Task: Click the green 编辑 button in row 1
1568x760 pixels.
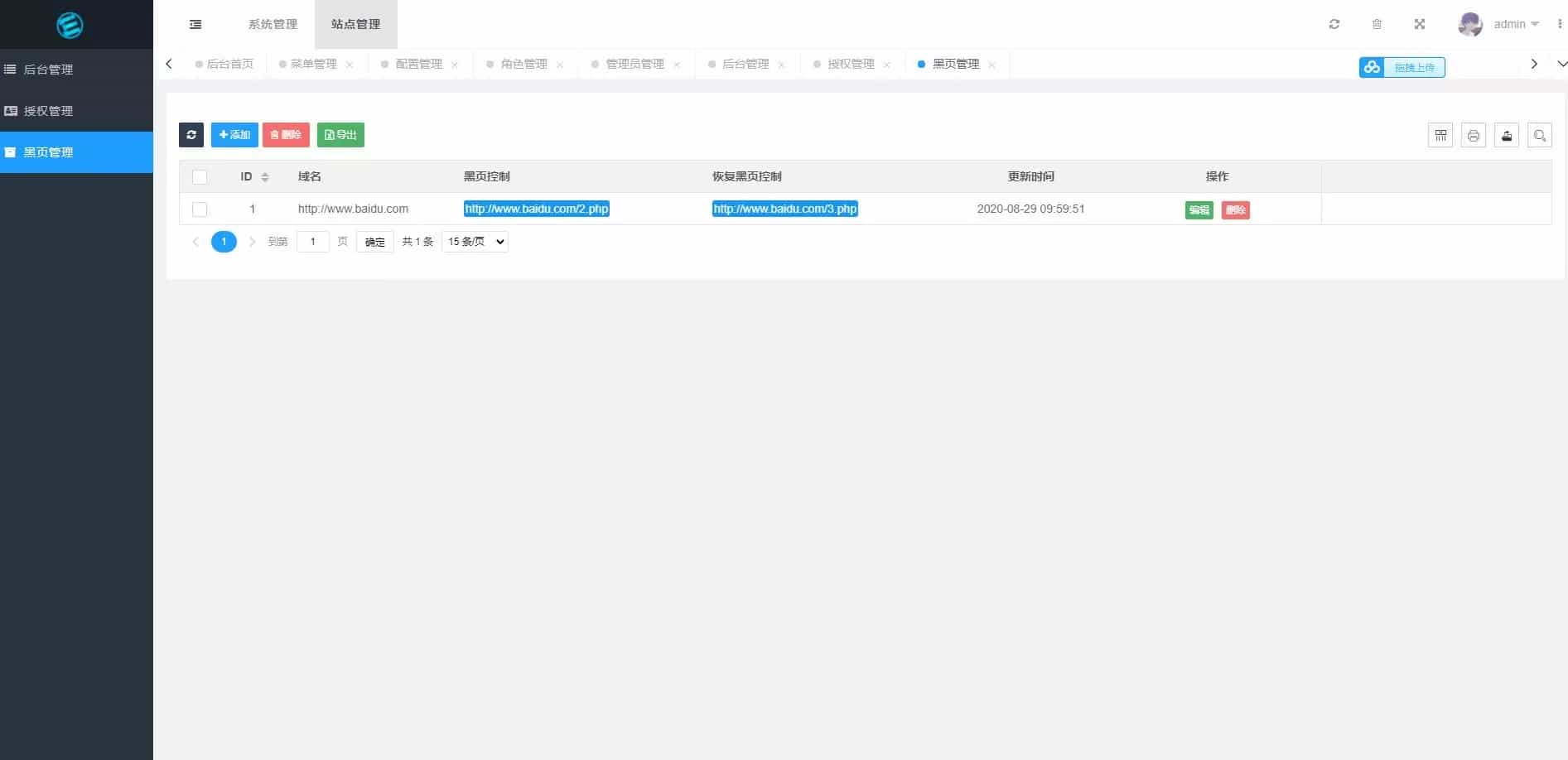Action: click(x=1199, y=210)
